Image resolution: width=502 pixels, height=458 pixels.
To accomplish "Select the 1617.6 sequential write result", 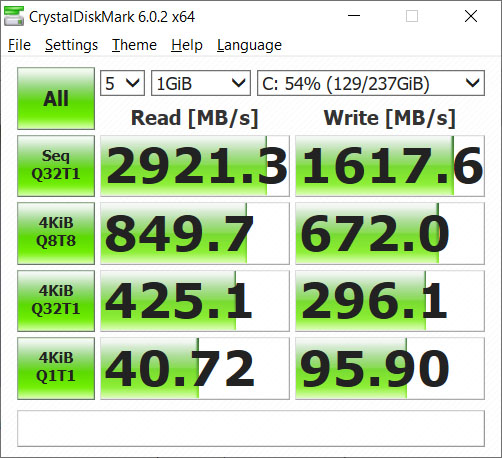I will tap(390, 166).
